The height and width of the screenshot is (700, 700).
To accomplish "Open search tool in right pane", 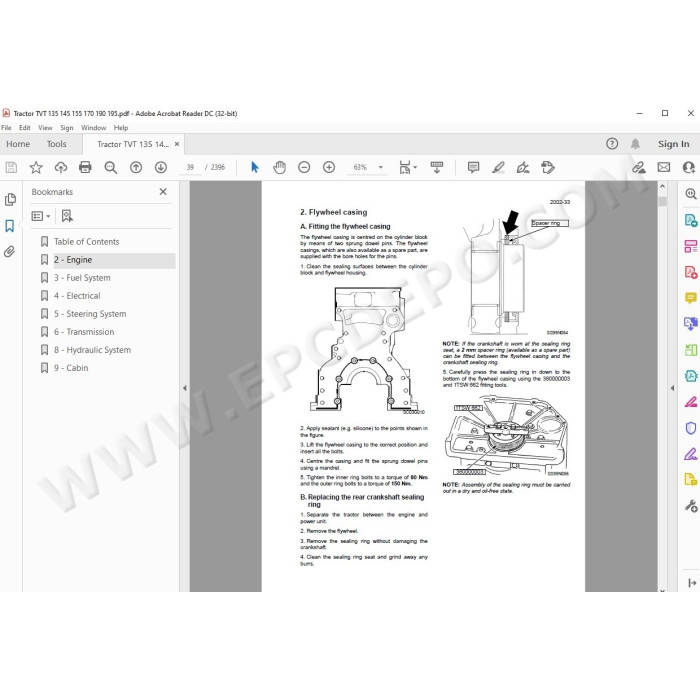I will pyautogui.click(x=691, y=194).
